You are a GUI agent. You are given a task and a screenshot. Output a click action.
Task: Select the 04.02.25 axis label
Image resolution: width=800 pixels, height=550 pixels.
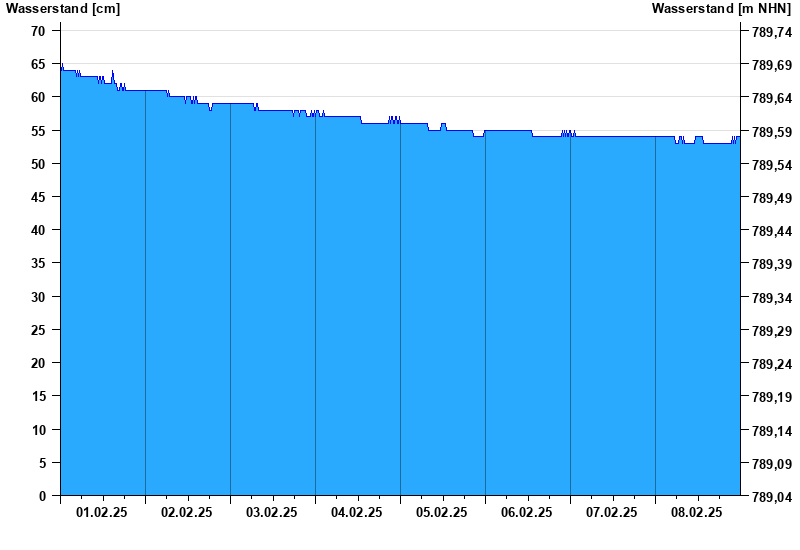coord(357,512)
